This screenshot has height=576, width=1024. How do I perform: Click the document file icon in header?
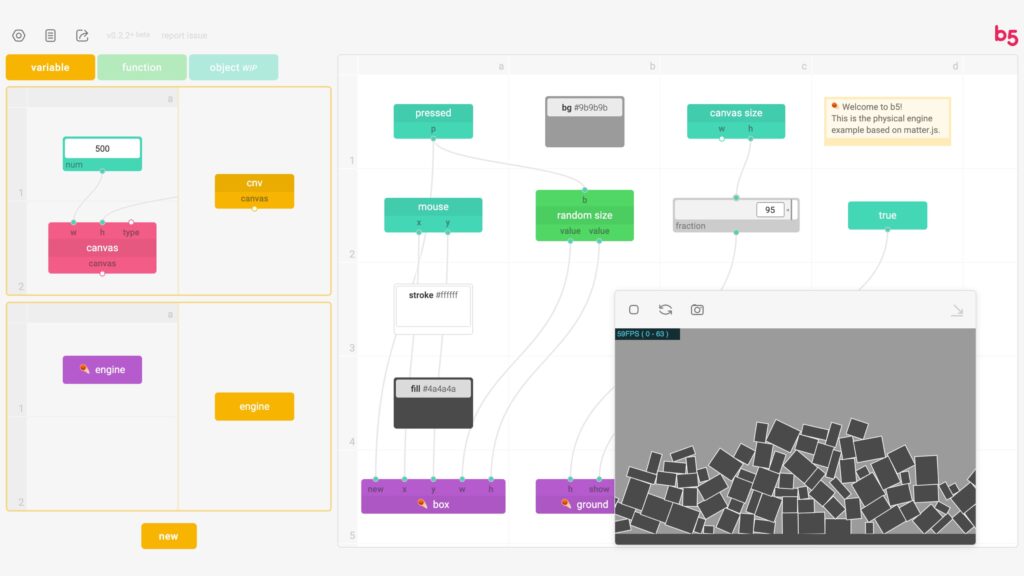[x=50, y=35]
